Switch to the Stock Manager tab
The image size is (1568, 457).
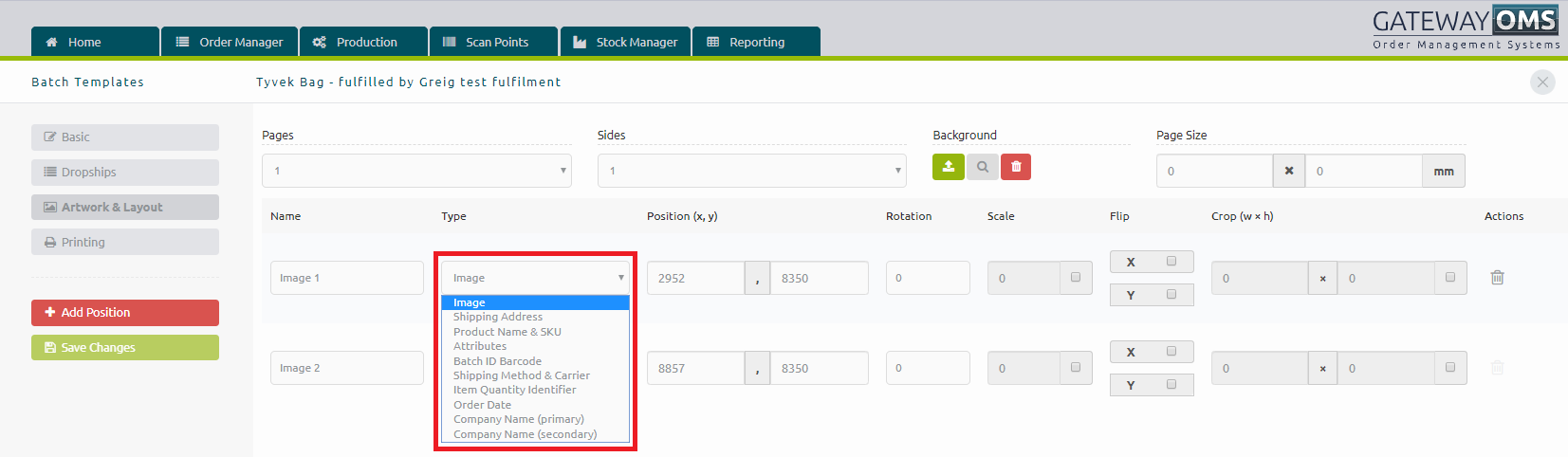pyautogui.click(x=626, y=42)
